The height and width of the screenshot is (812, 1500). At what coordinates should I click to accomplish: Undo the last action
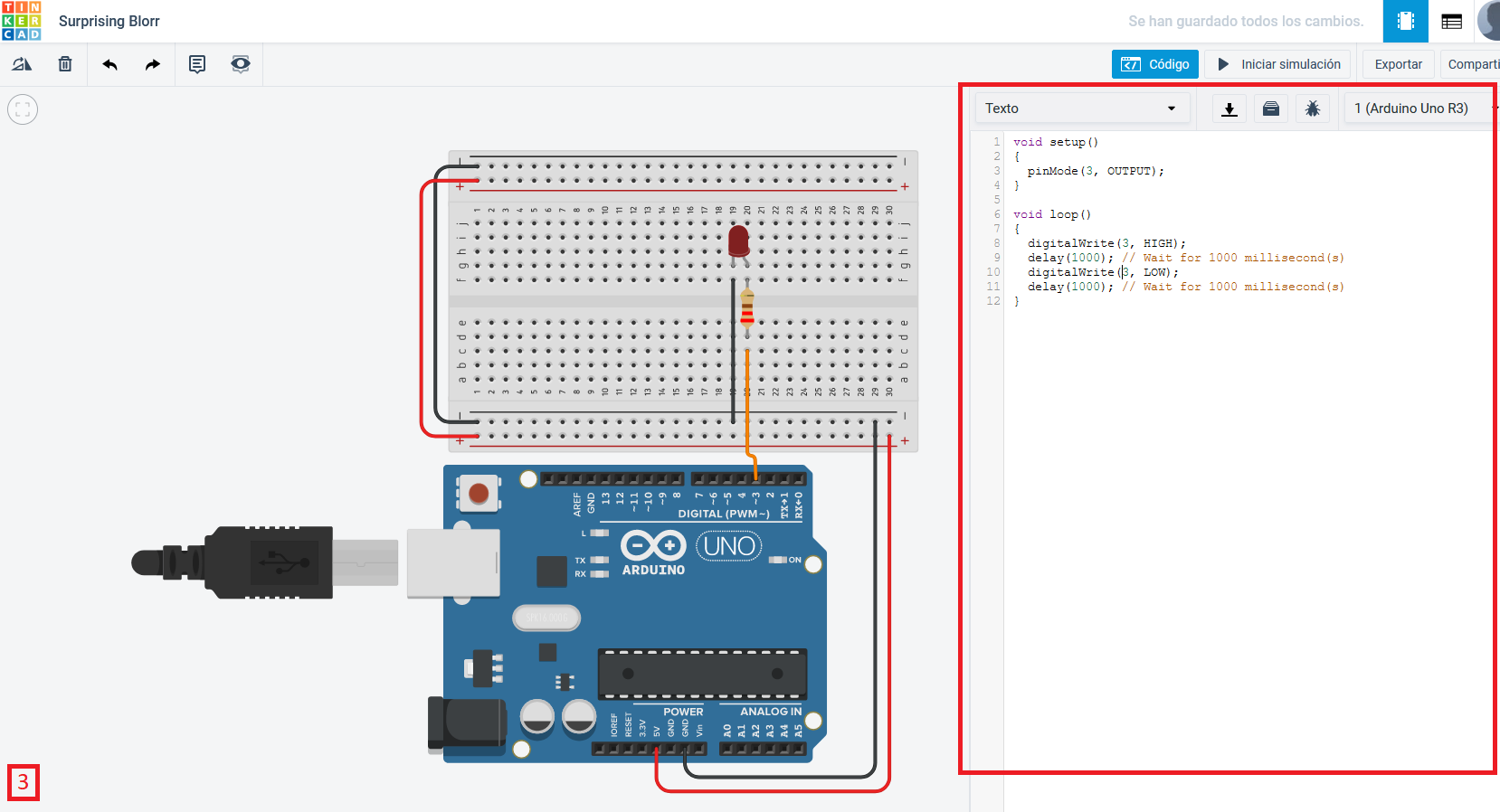point(109,64)
